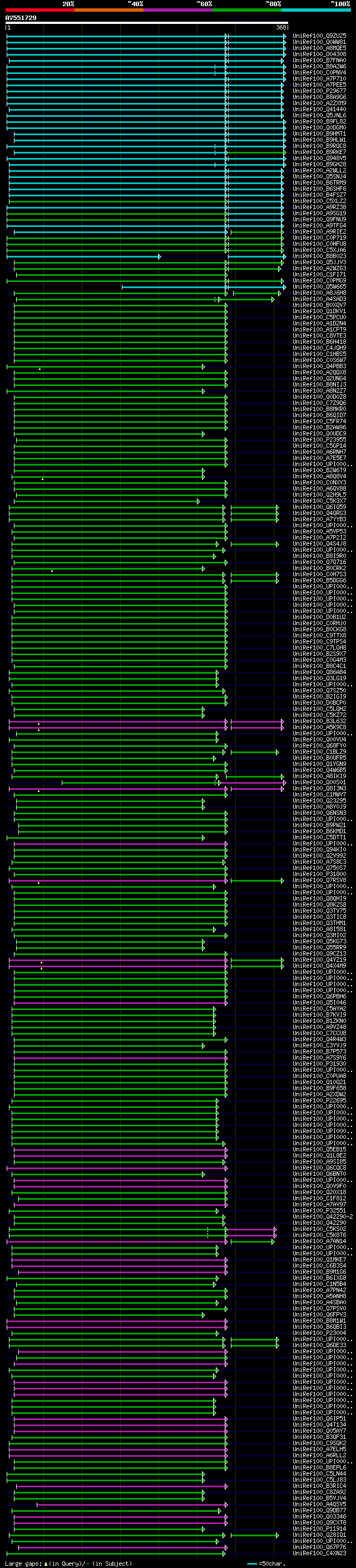Select the label UniRef100_B9FL82
The height and width of the screenshot is (1568, 356).
click(x=319, y=122)
